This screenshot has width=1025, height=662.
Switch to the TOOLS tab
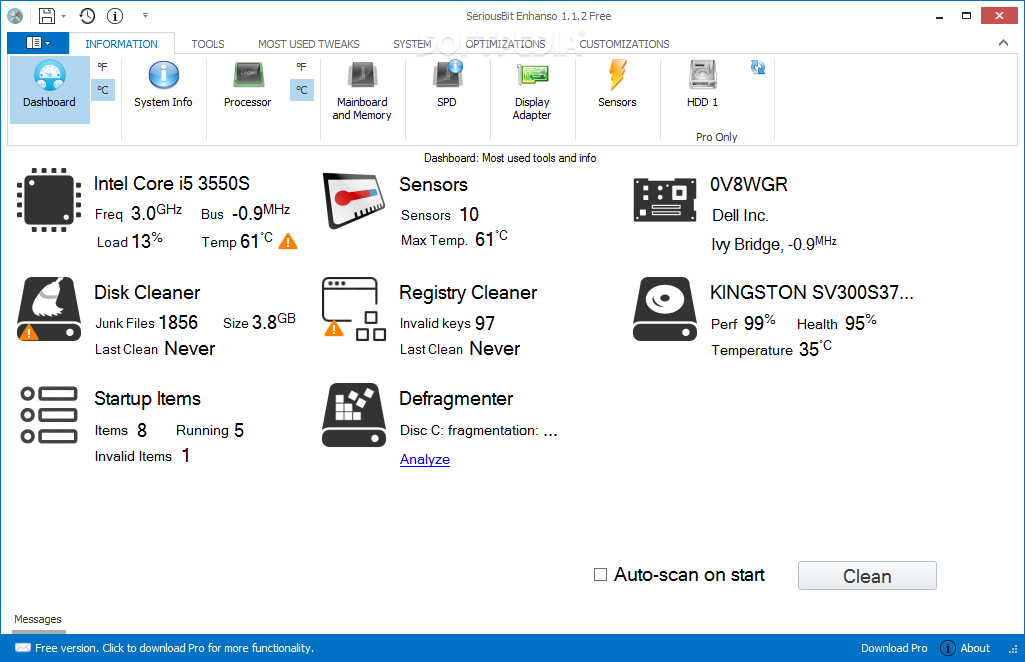pyautogui.click(x=208, y=44)
